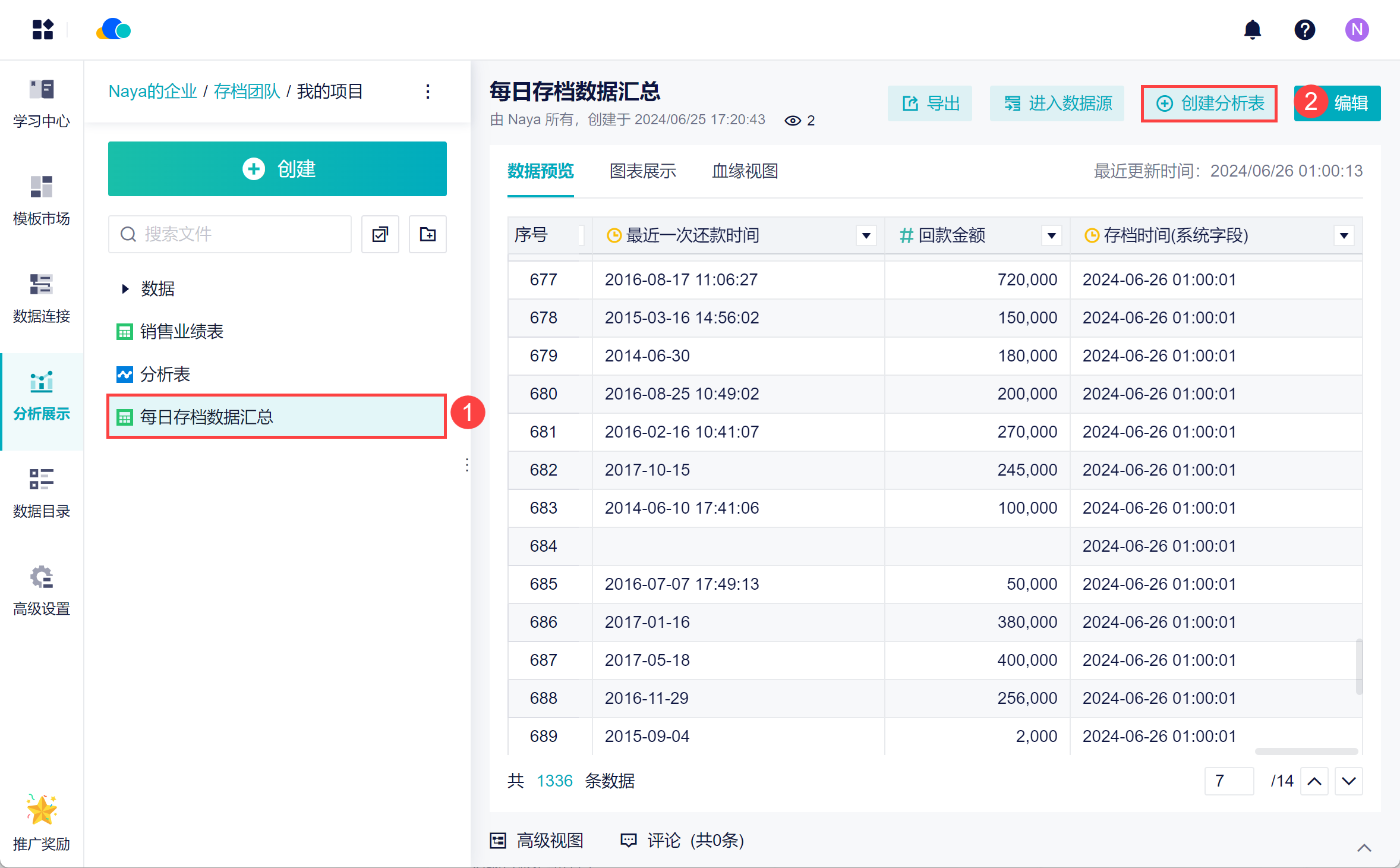Open 存档时间(系统字段) column dropdown
Viewport: 1400px width, 868px height.
point(1344,236)
